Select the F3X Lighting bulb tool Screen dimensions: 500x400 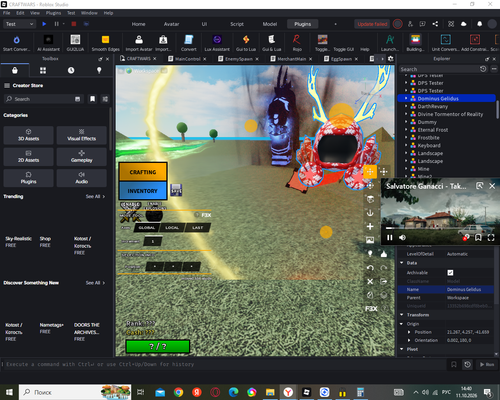[370, 254]
